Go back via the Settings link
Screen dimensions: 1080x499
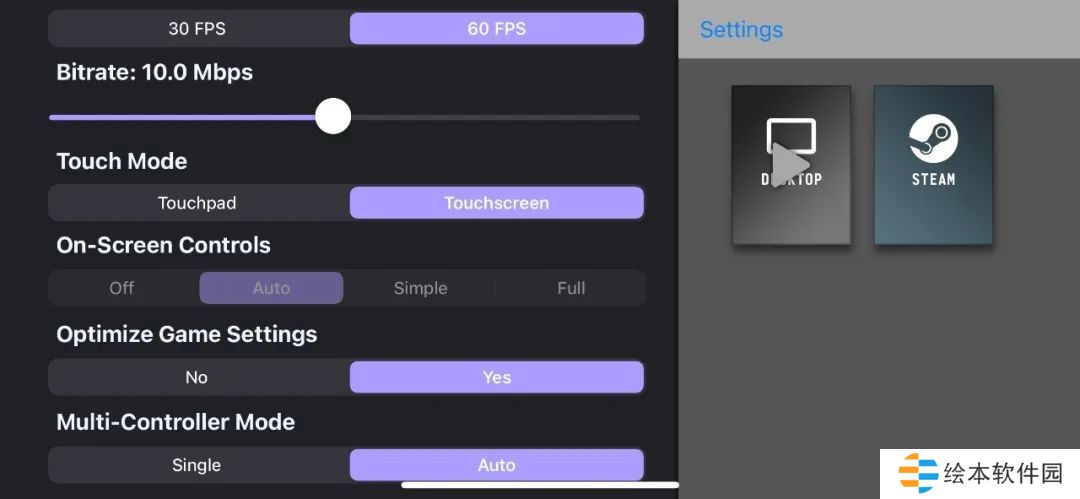pos(741,30)
